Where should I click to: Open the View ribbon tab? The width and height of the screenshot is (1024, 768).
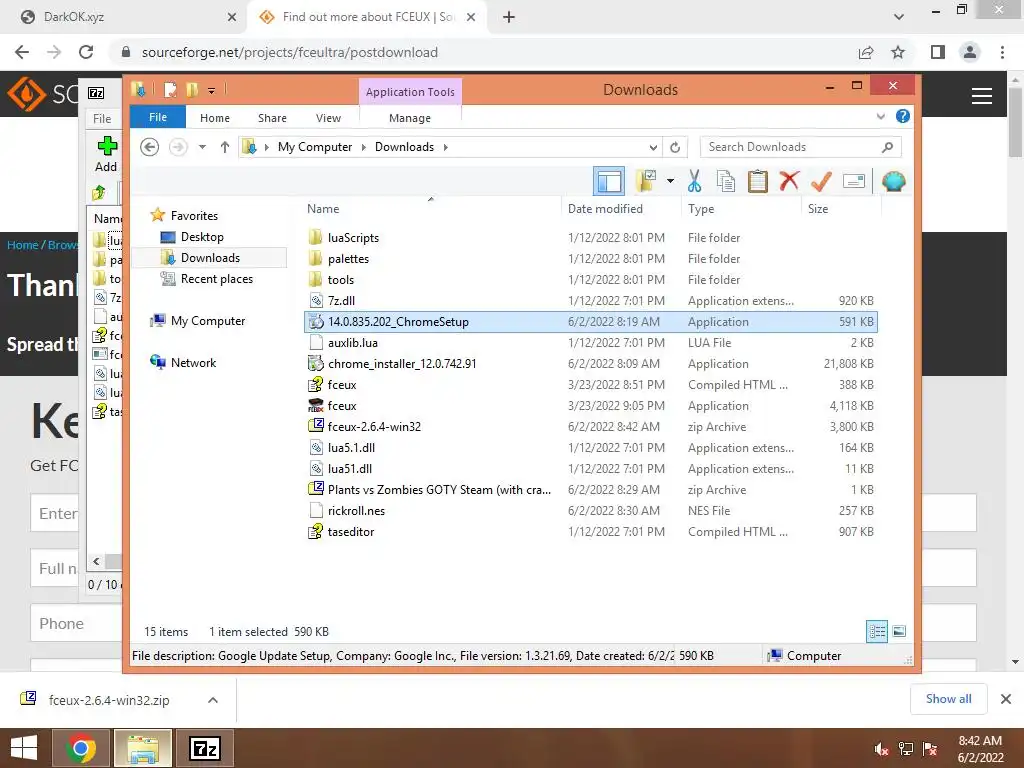[x=328, y=118]
